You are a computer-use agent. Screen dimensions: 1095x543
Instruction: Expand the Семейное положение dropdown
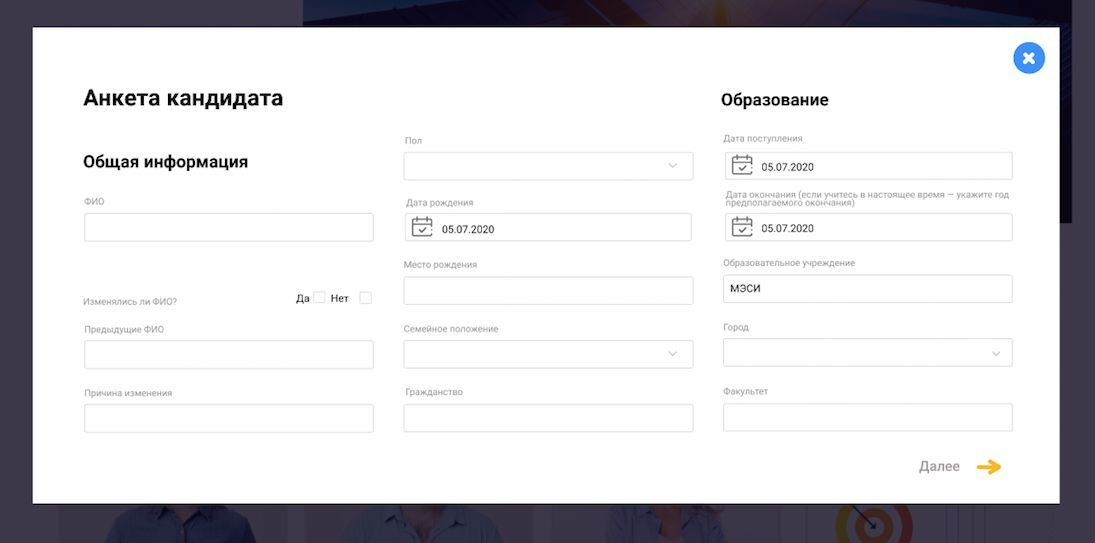pos(548,354)
